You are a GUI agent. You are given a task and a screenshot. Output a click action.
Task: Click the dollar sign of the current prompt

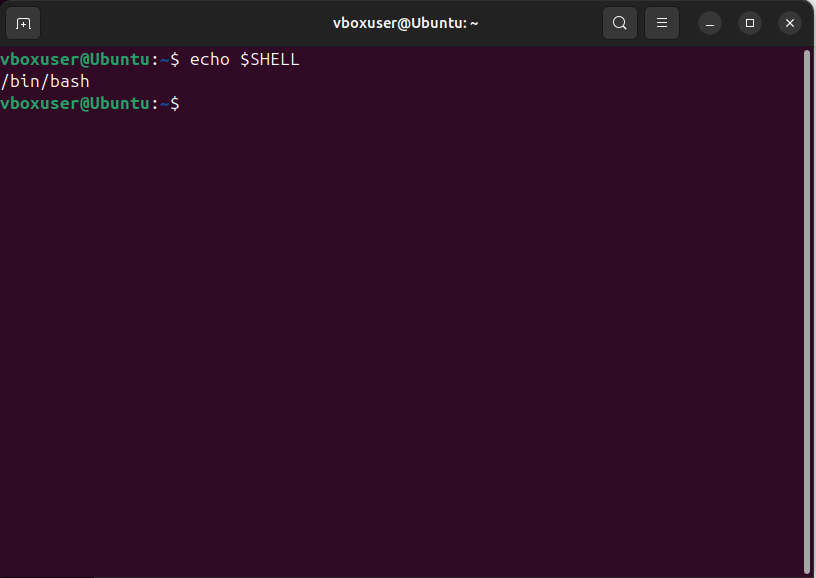click(x=175, y=103)
